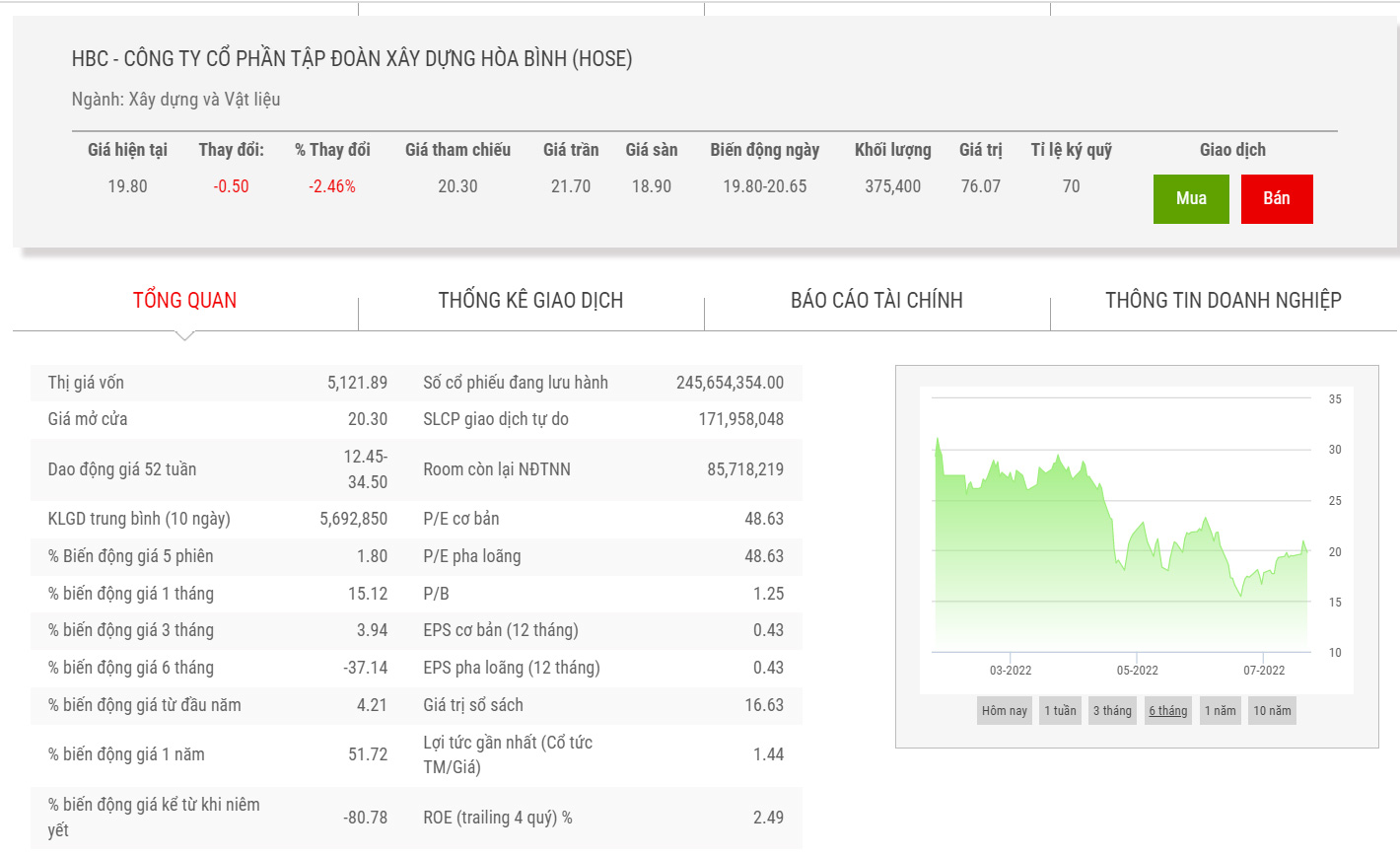
Task: Open the BÁO CÁO TÀI CHÍNH tab
Action: [x=876, y=301]
